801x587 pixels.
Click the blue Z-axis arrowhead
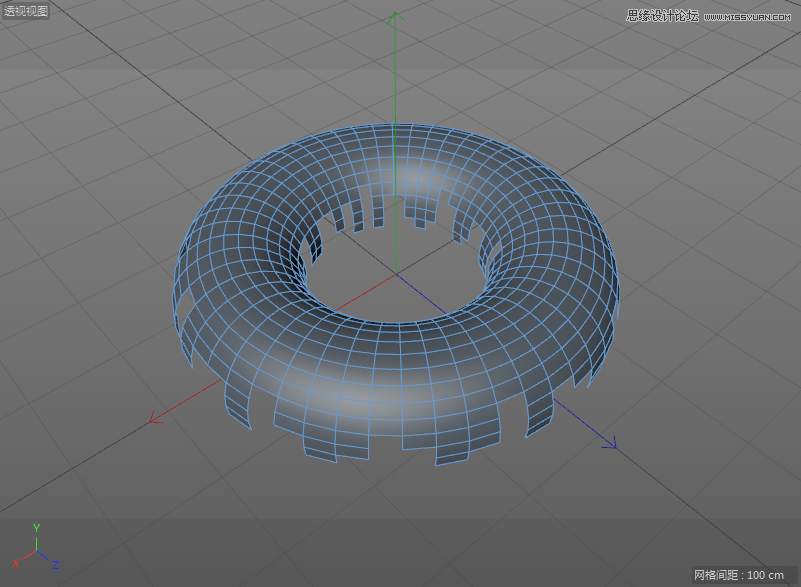[609, 442]
